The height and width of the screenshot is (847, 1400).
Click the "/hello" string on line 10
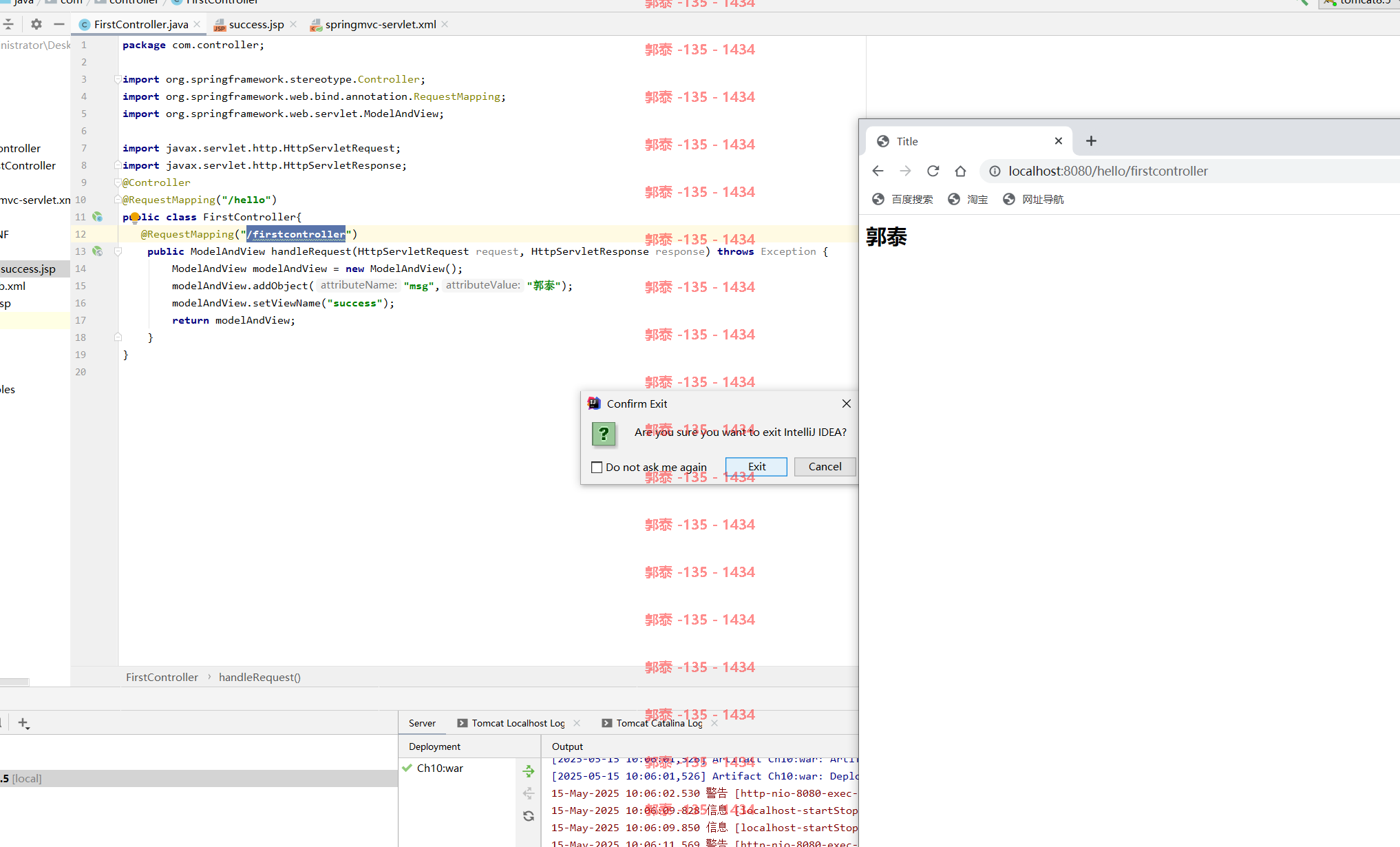pyautogui.click(x=246, y=200)
